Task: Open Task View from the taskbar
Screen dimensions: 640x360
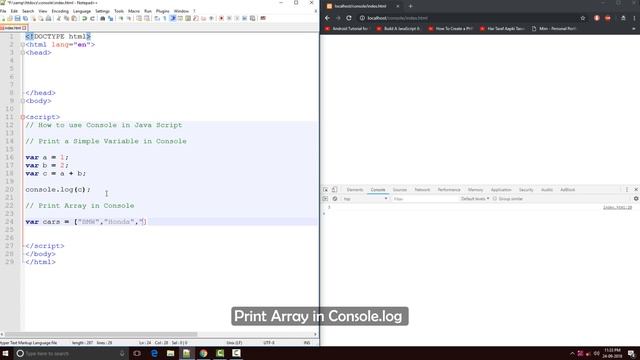Action: coord(137,353)
